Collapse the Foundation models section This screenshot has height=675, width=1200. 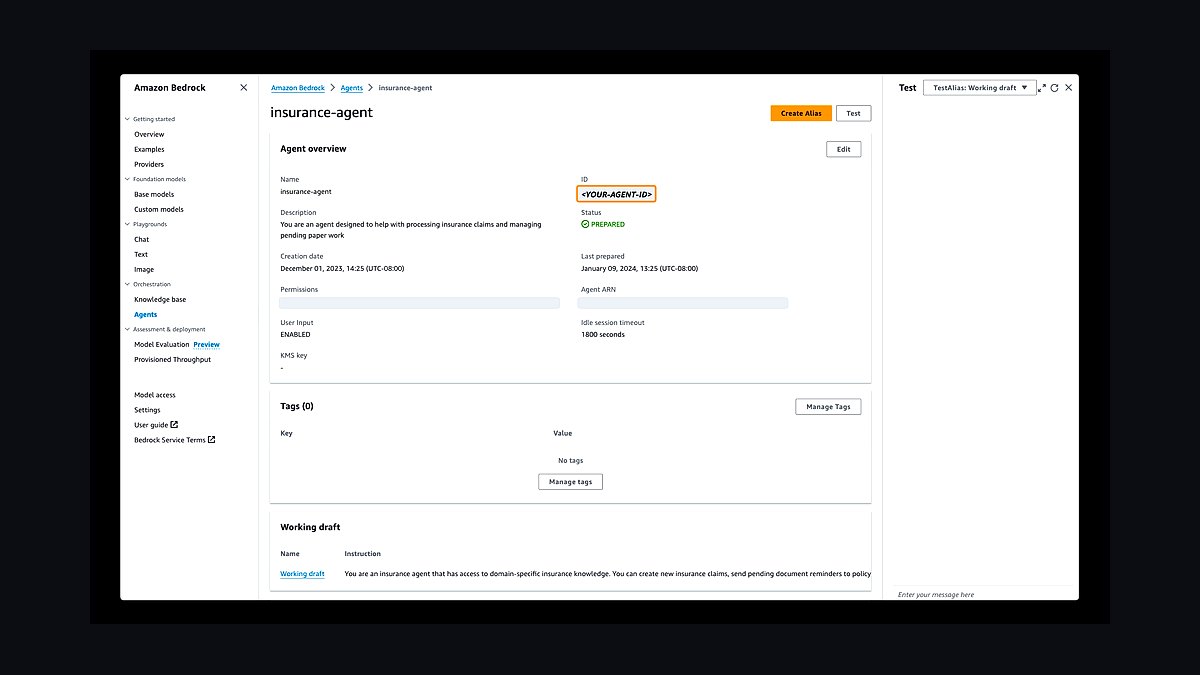[127, 179]
